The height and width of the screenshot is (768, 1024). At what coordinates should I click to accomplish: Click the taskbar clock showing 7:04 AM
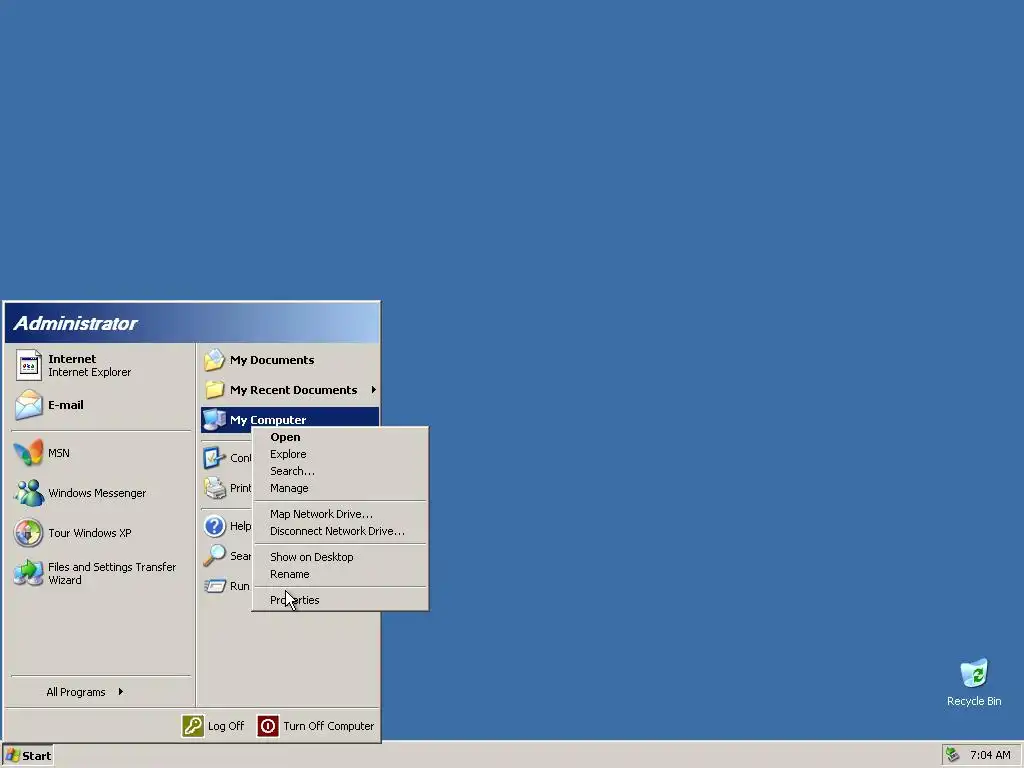pos(990,755)
